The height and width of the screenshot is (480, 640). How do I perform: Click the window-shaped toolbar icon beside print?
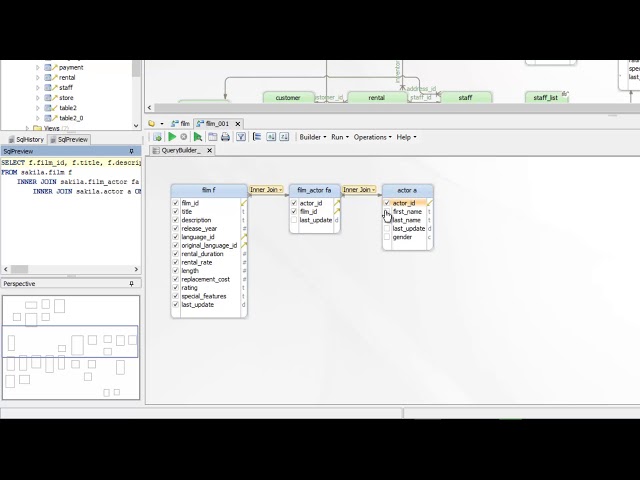[x=212, y=137]
